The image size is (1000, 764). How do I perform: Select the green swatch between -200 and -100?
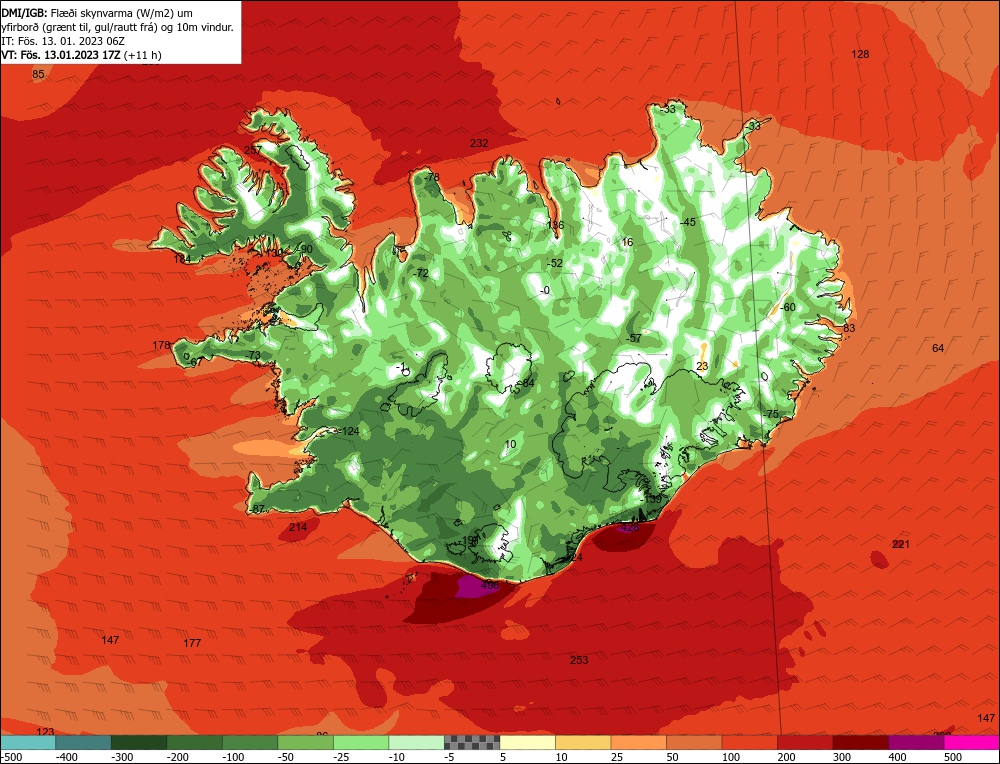(x=195, y=742)
